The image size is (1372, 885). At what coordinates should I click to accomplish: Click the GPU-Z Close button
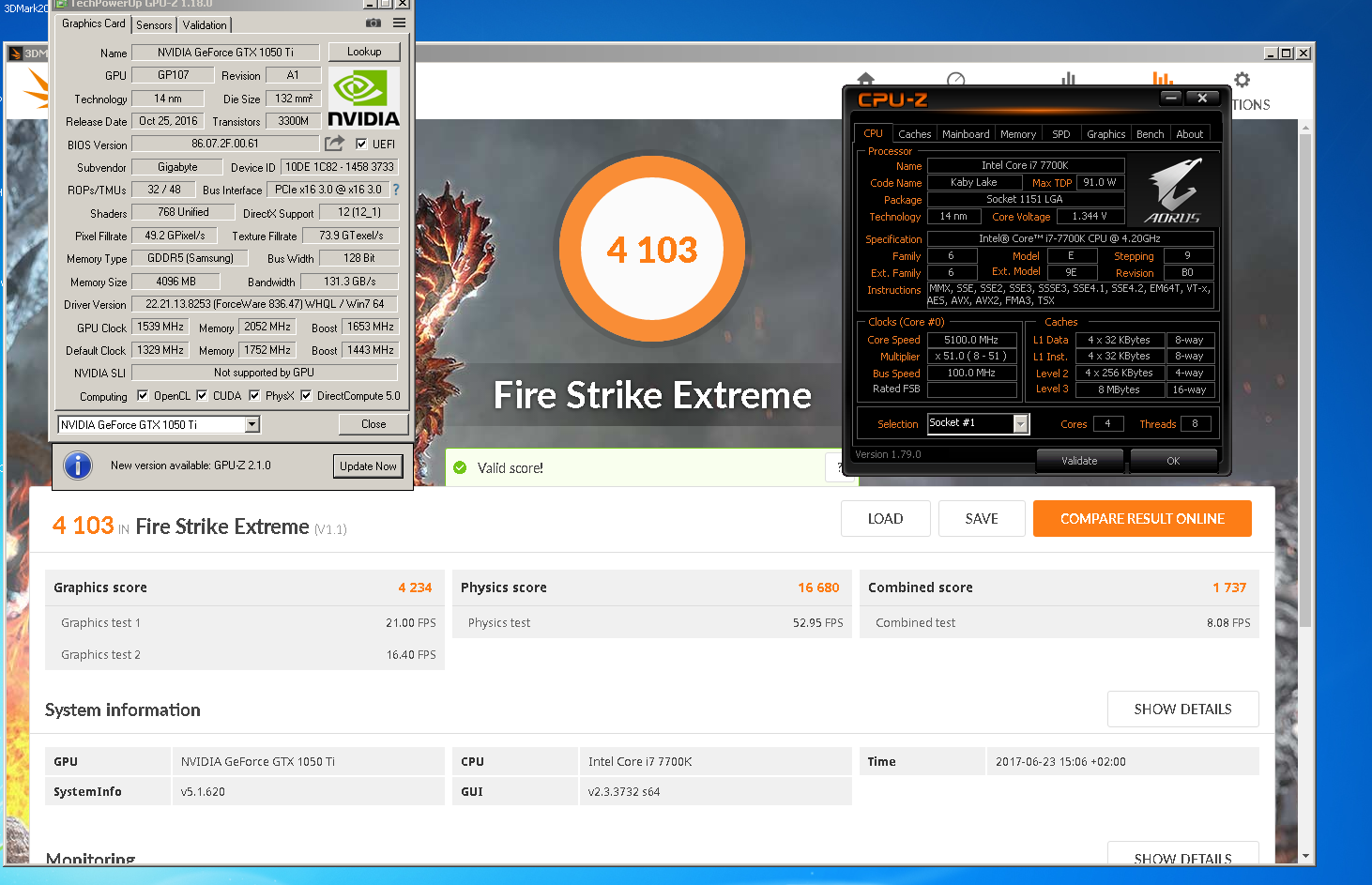(373, 424)
